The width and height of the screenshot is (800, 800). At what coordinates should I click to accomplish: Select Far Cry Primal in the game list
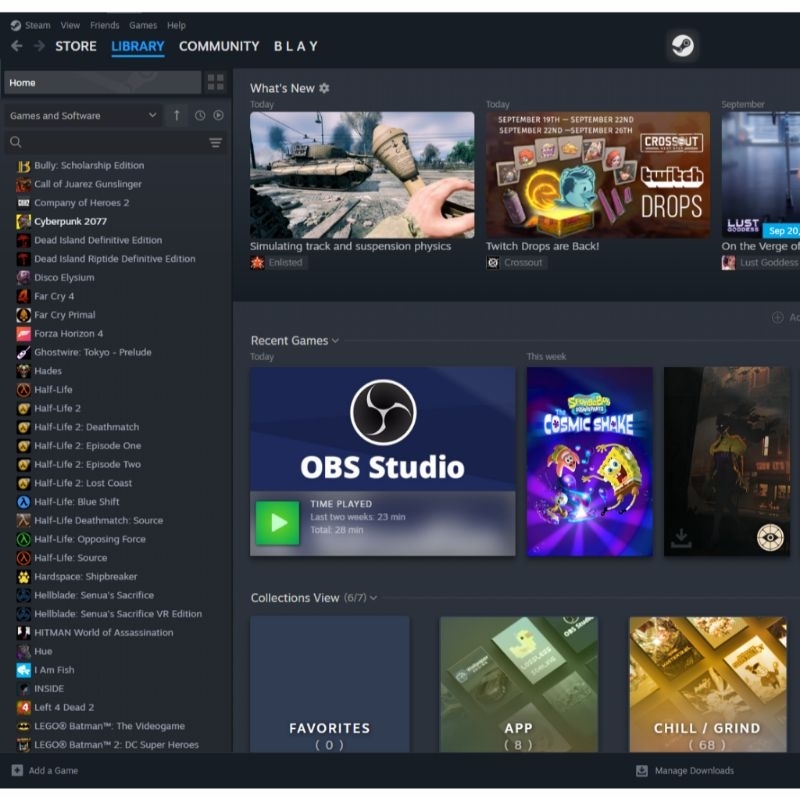point(65,315)
